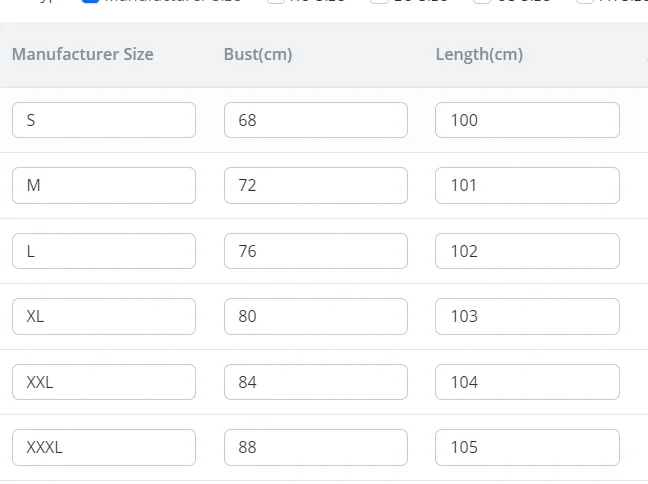The height and width of the screenshot is (484, 648).
Task: Focus the bust field with value 68
Action: coord(316,120)
